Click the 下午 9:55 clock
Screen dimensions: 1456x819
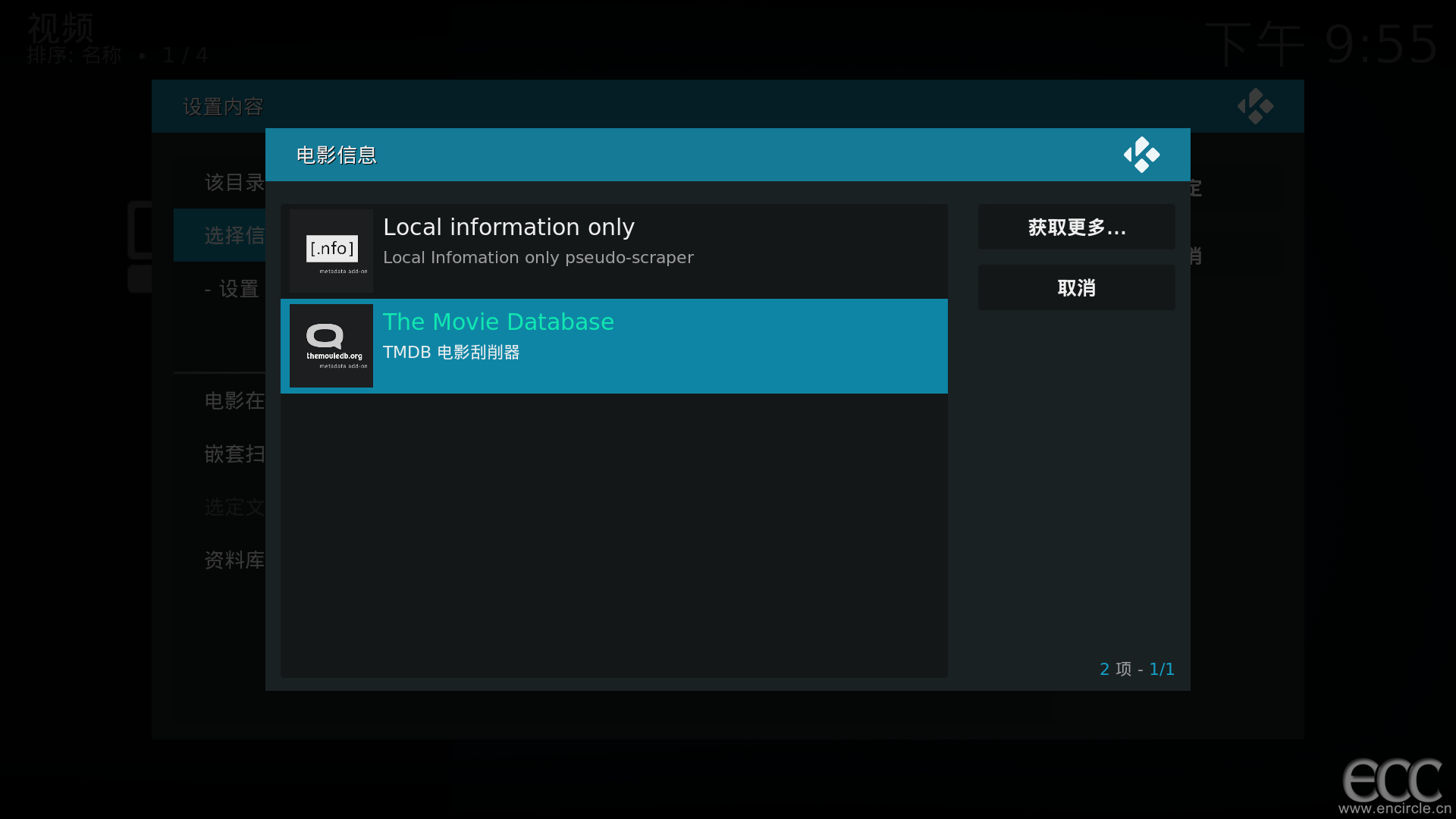click(1321, 44)
